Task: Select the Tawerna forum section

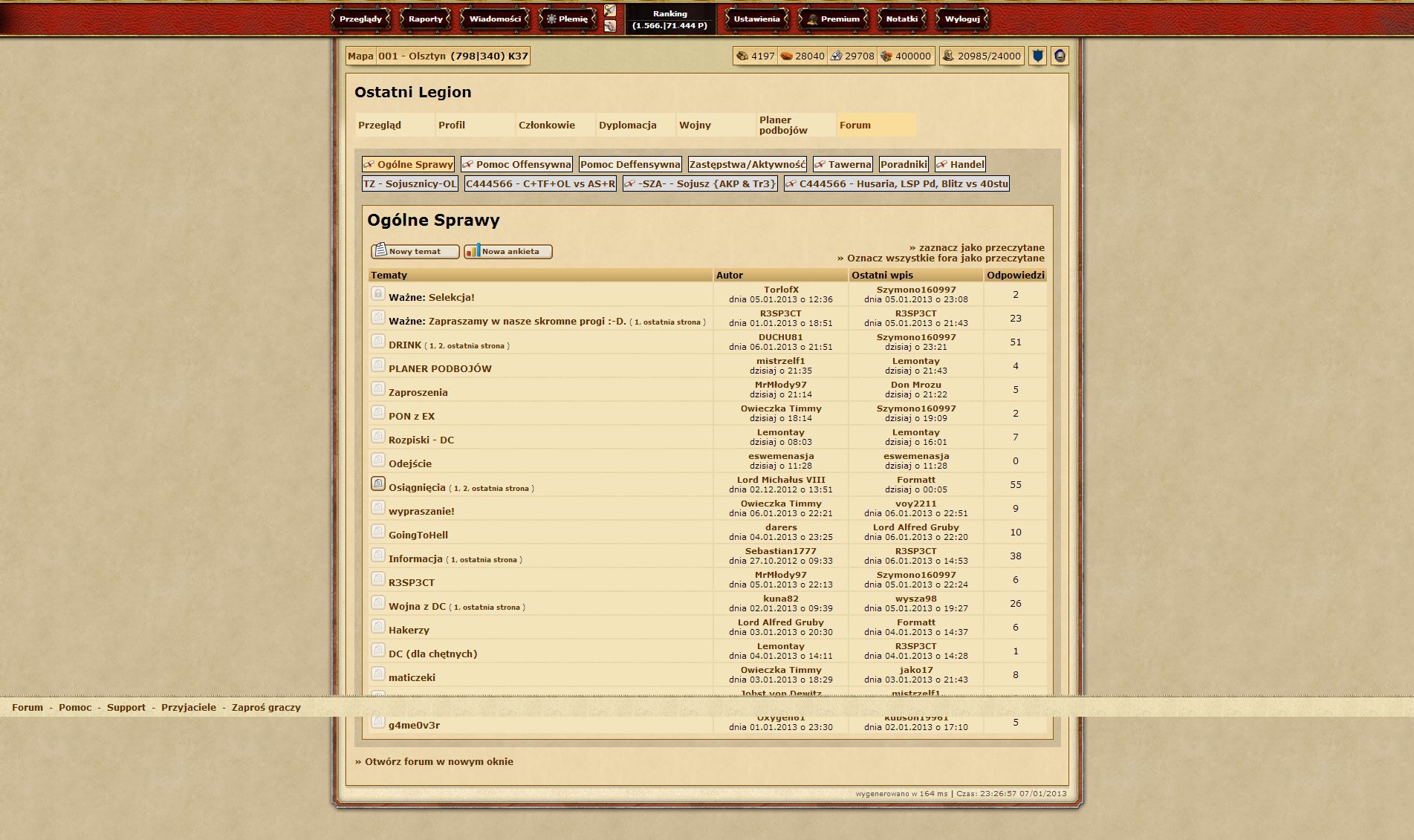Action: 849,164
